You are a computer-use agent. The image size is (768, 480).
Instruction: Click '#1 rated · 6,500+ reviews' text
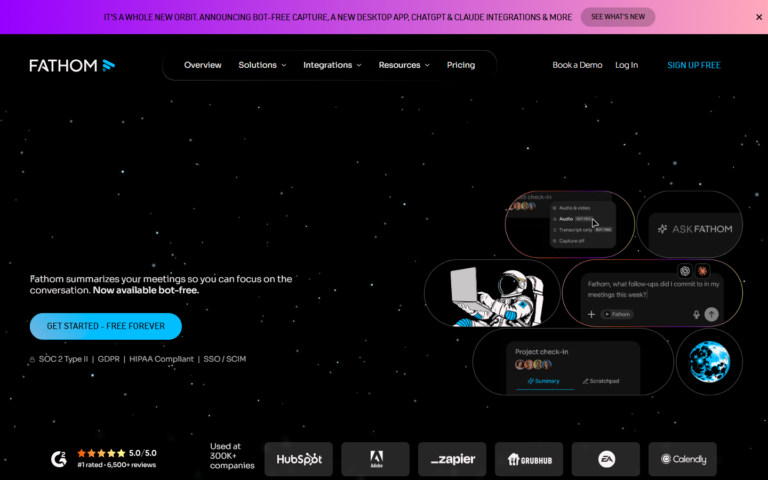tap(117, 465)
